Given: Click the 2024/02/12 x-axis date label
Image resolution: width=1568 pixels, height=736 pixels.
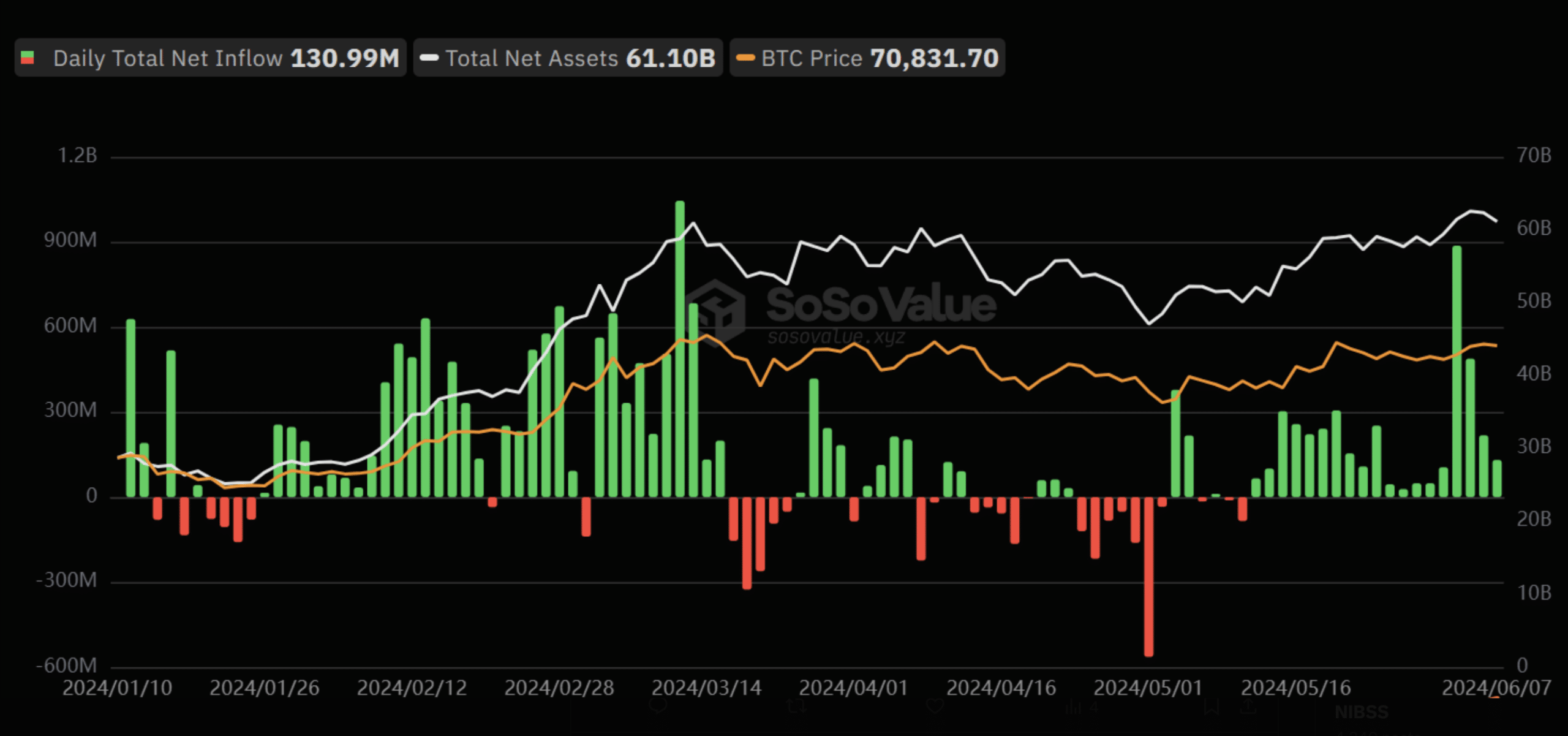Looking at the screenshot, I should 412,688.
